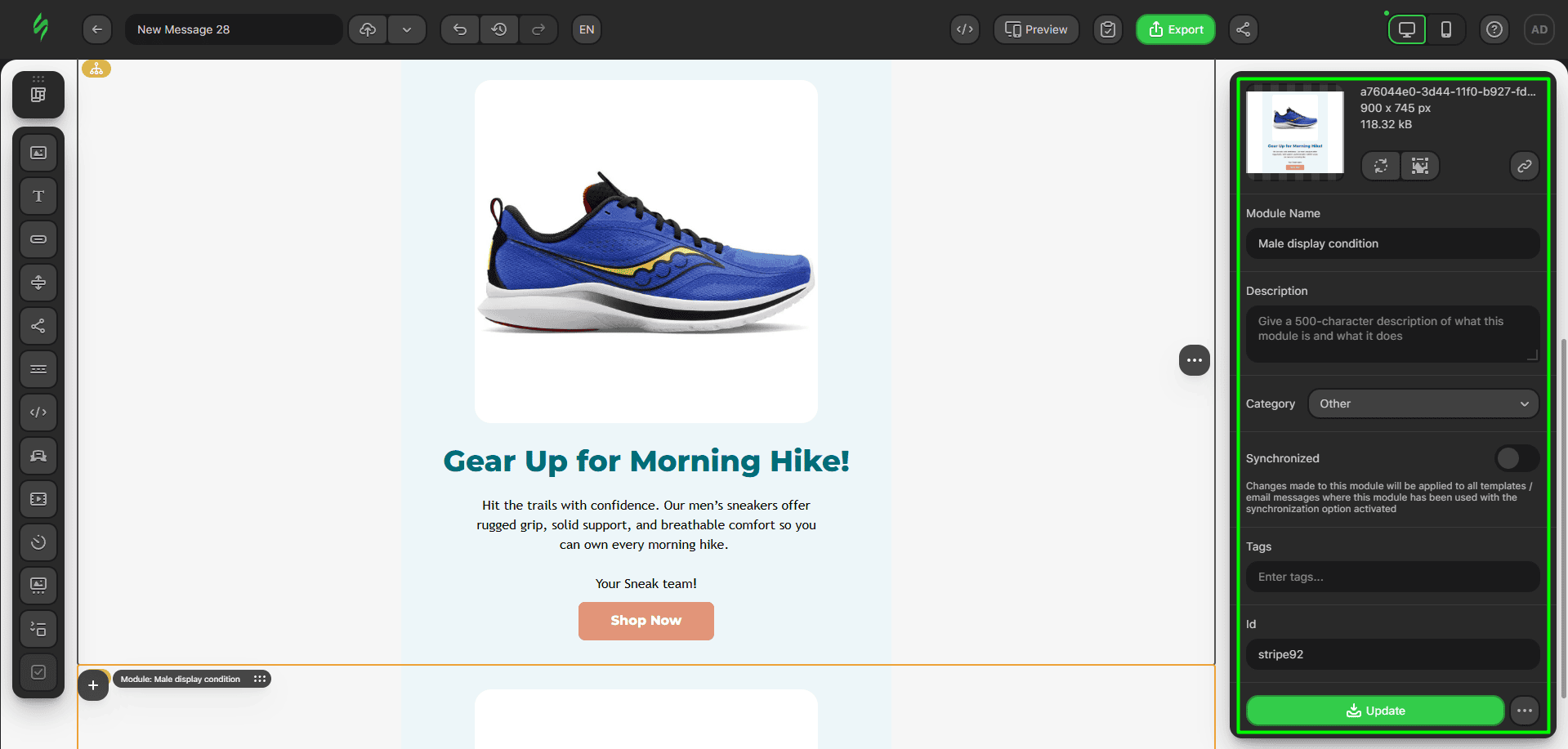Click the Module Name input field
Viewport: 1568px width, 749px height.
(x=1392, y=243)
